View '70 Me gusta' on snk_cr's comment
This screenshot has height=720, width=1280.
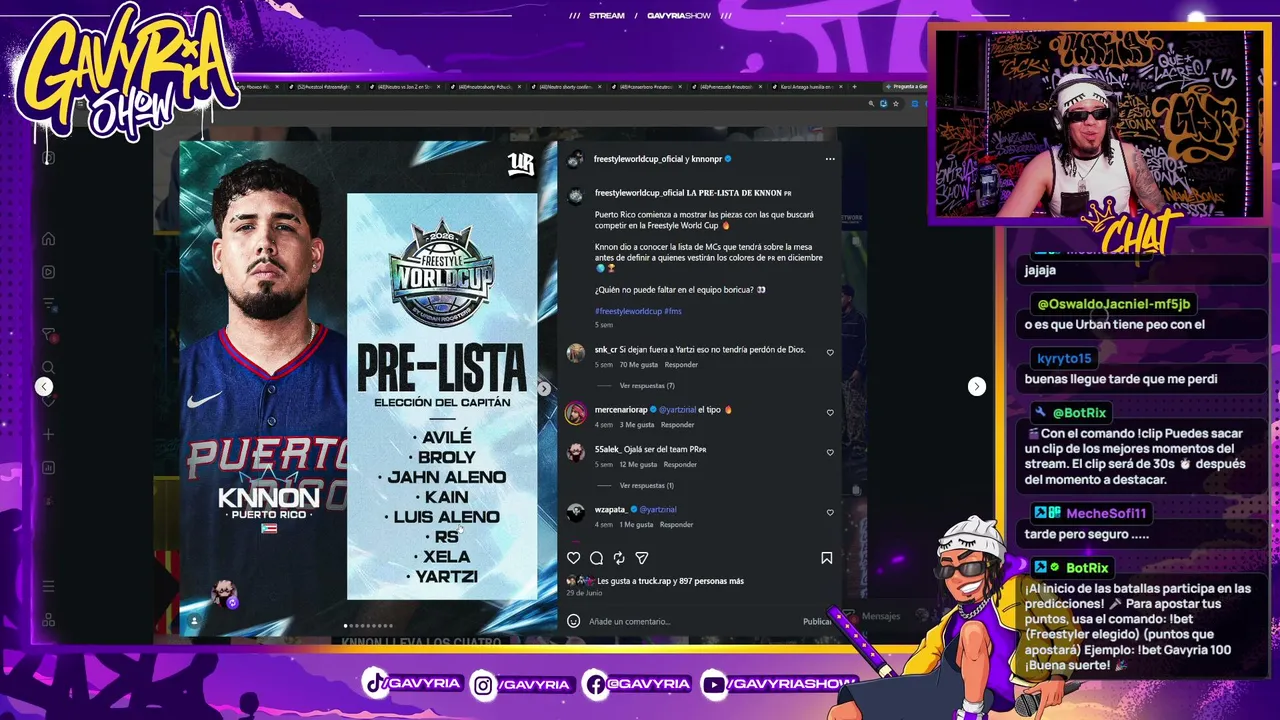click(639, 365)
